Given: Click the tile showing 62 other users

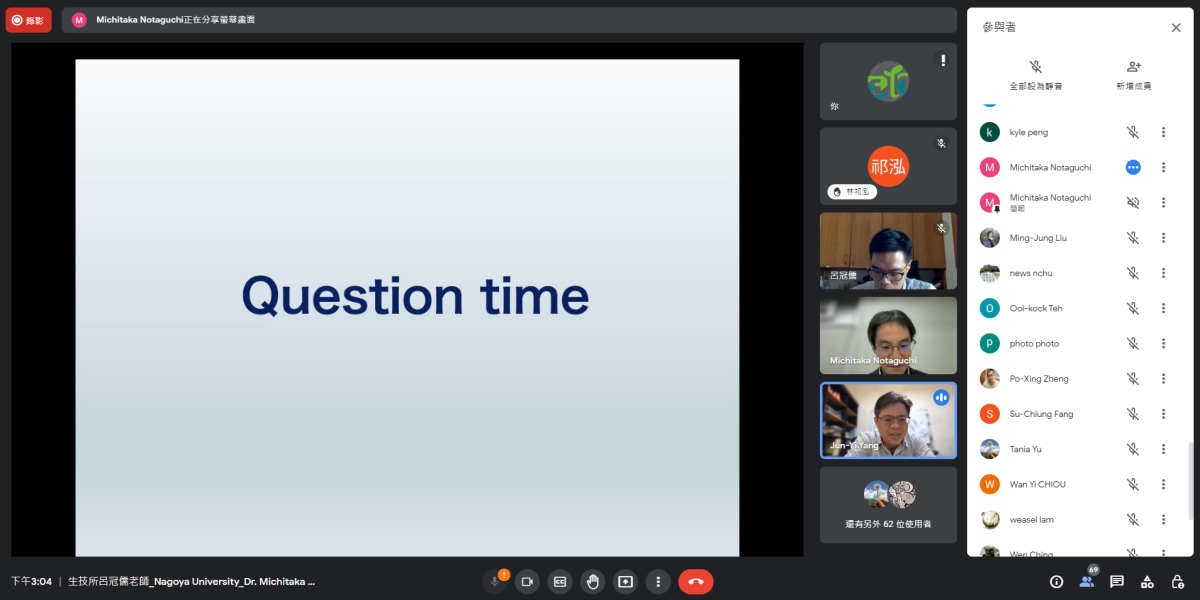Looking at the screenshot, I should coord(888,505).
